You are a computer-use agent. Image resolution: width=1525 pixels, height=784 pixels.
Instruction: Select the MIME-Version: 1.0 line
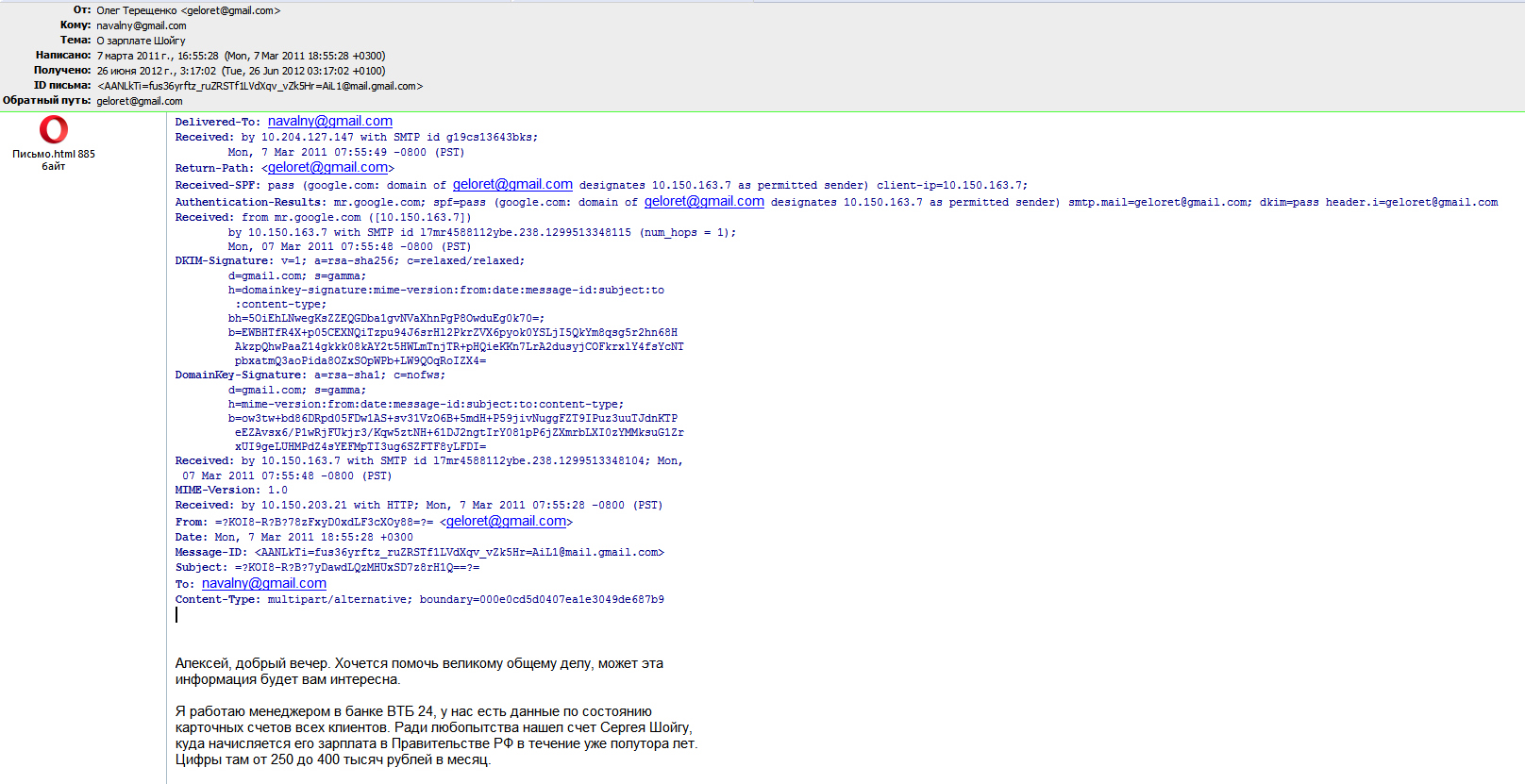231,490
